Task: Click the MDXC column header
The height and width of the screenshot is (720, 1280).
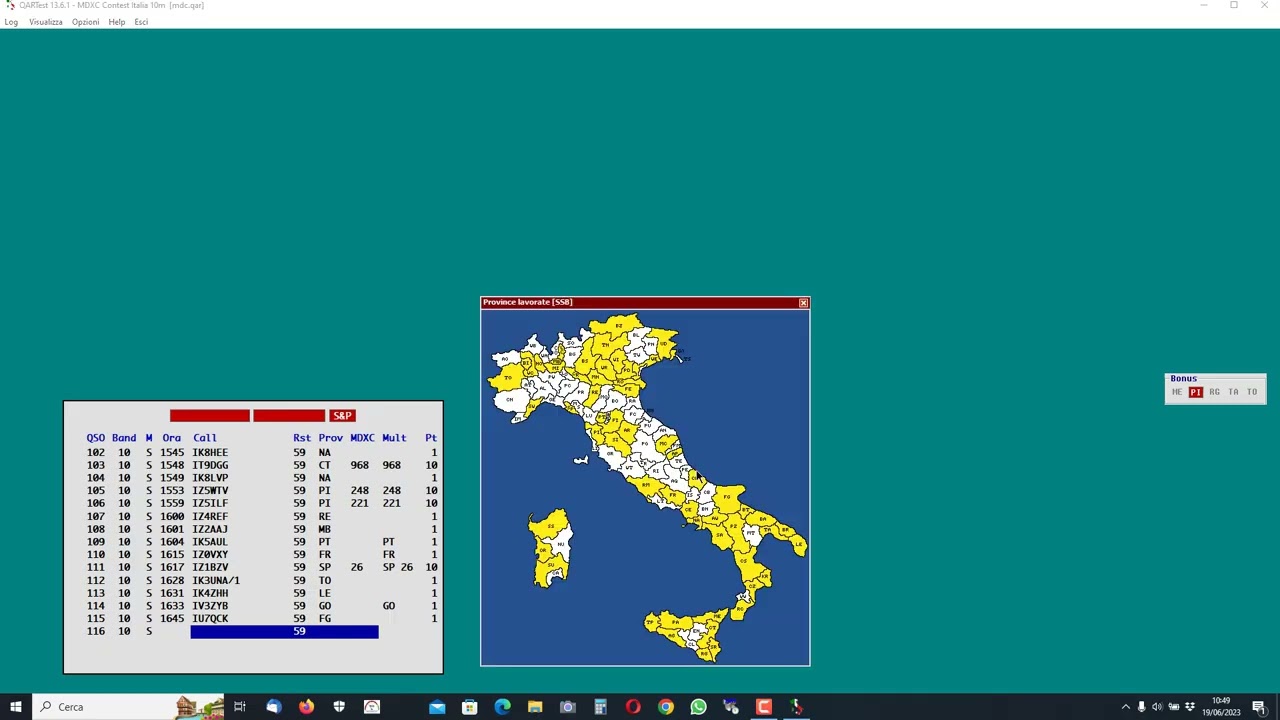Action: (362, 438)
